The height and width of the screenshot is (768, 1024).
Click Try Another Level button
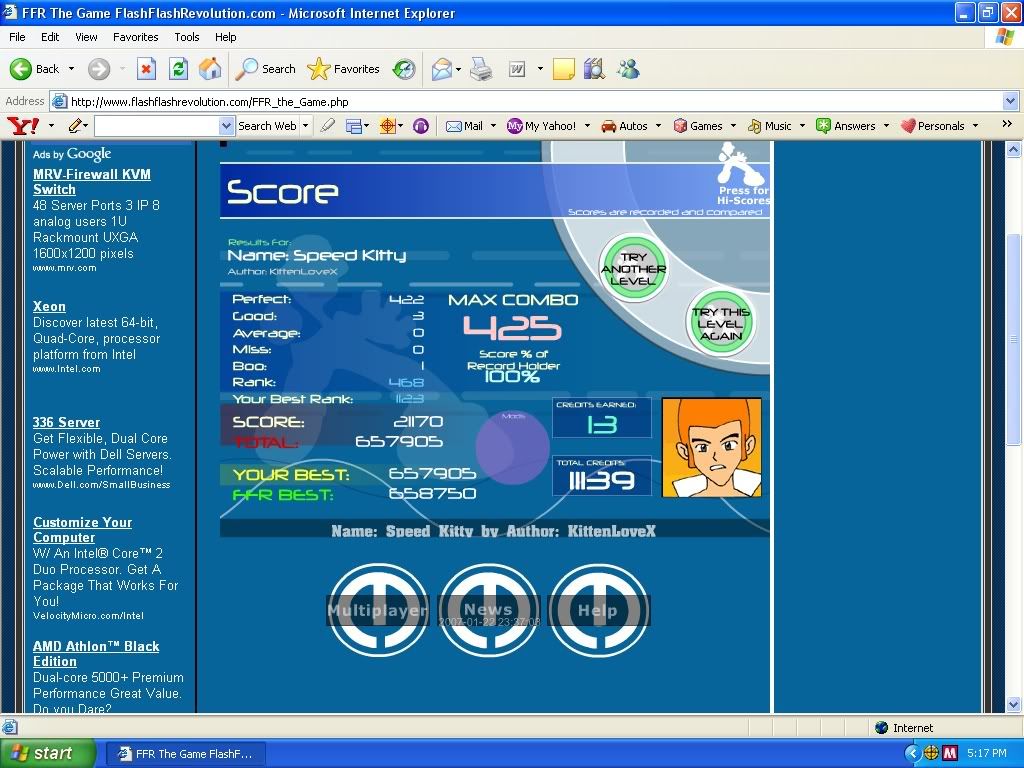click(633, 269)
